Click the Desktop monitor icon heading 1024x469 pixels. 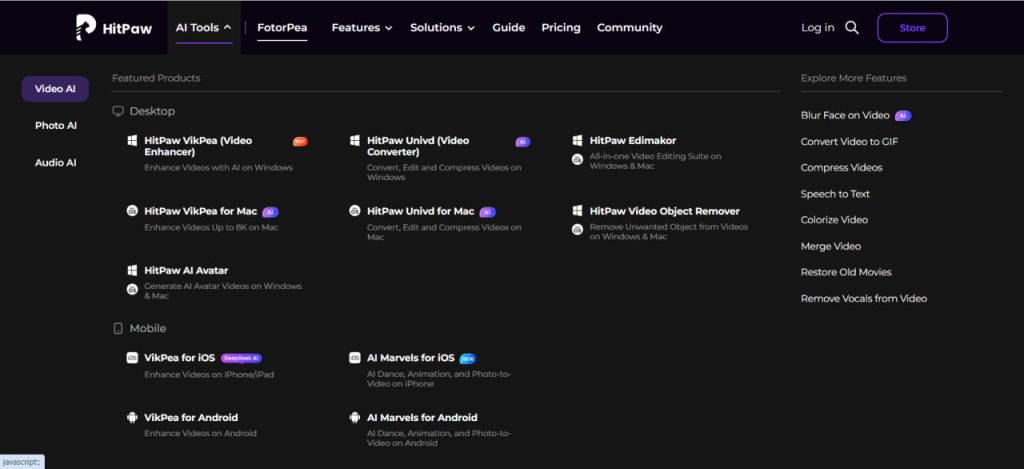pyautogui.click(x=118, y=111)
